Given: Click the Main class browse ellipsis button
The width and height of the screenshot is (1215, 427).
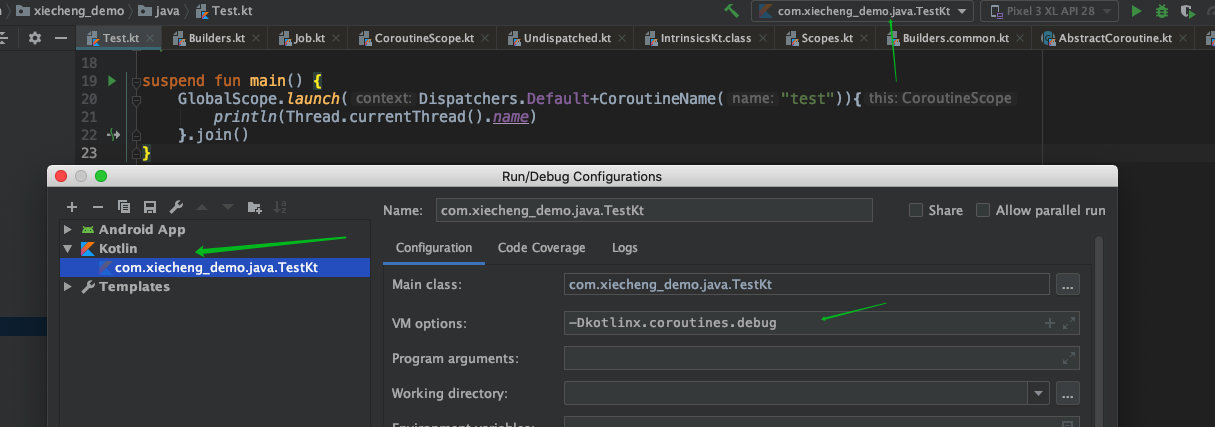Looking at the screenshot, I should 1068,285.
